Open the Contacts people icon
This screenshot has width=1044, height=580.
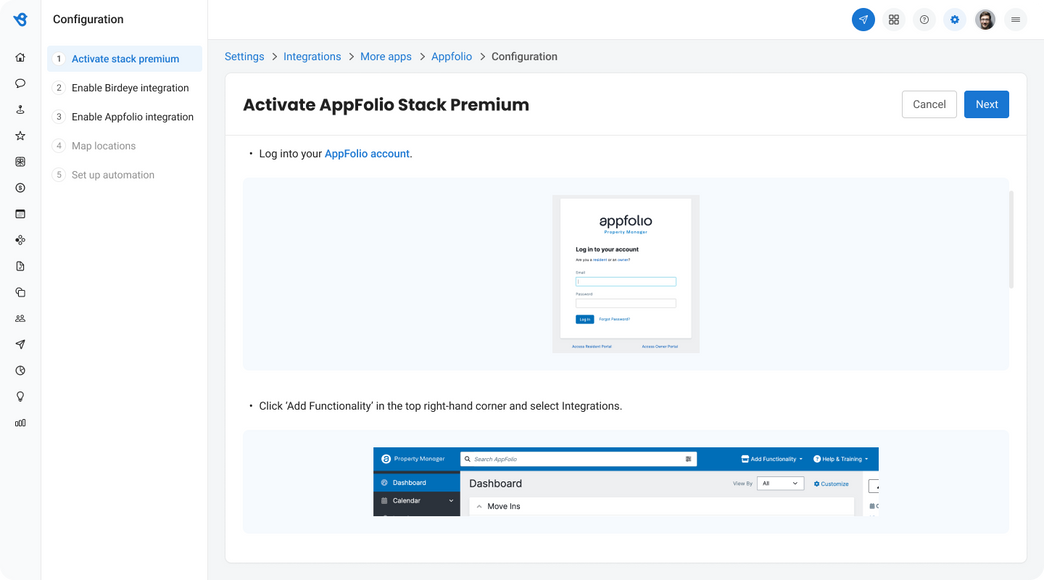point(20,318)
